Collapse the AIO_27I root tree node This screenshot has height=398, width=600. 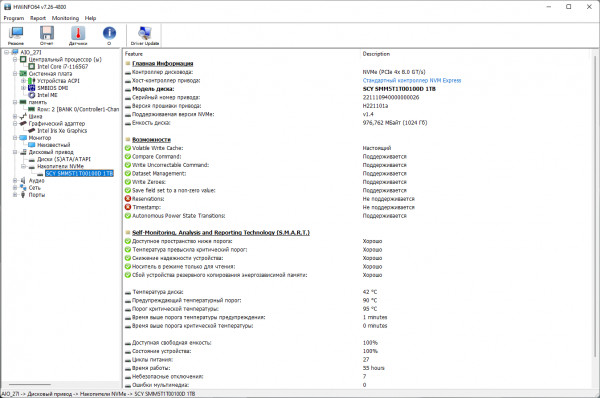(7, 52)
